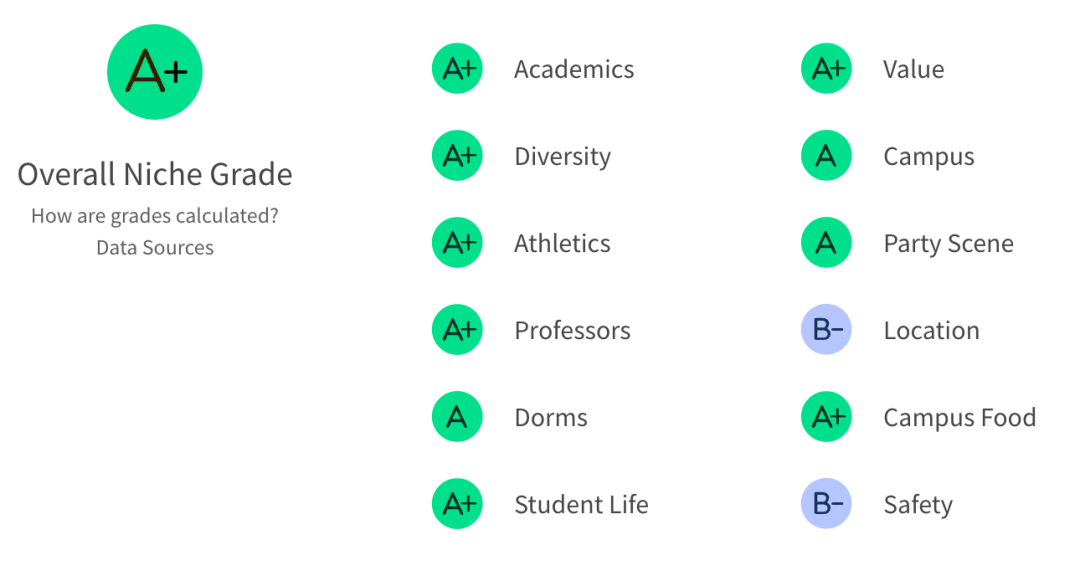Select the Student Life A+ badge
Image resolution: width=1080 pixels, height=576 pixels.
click(x=457, y=504)
